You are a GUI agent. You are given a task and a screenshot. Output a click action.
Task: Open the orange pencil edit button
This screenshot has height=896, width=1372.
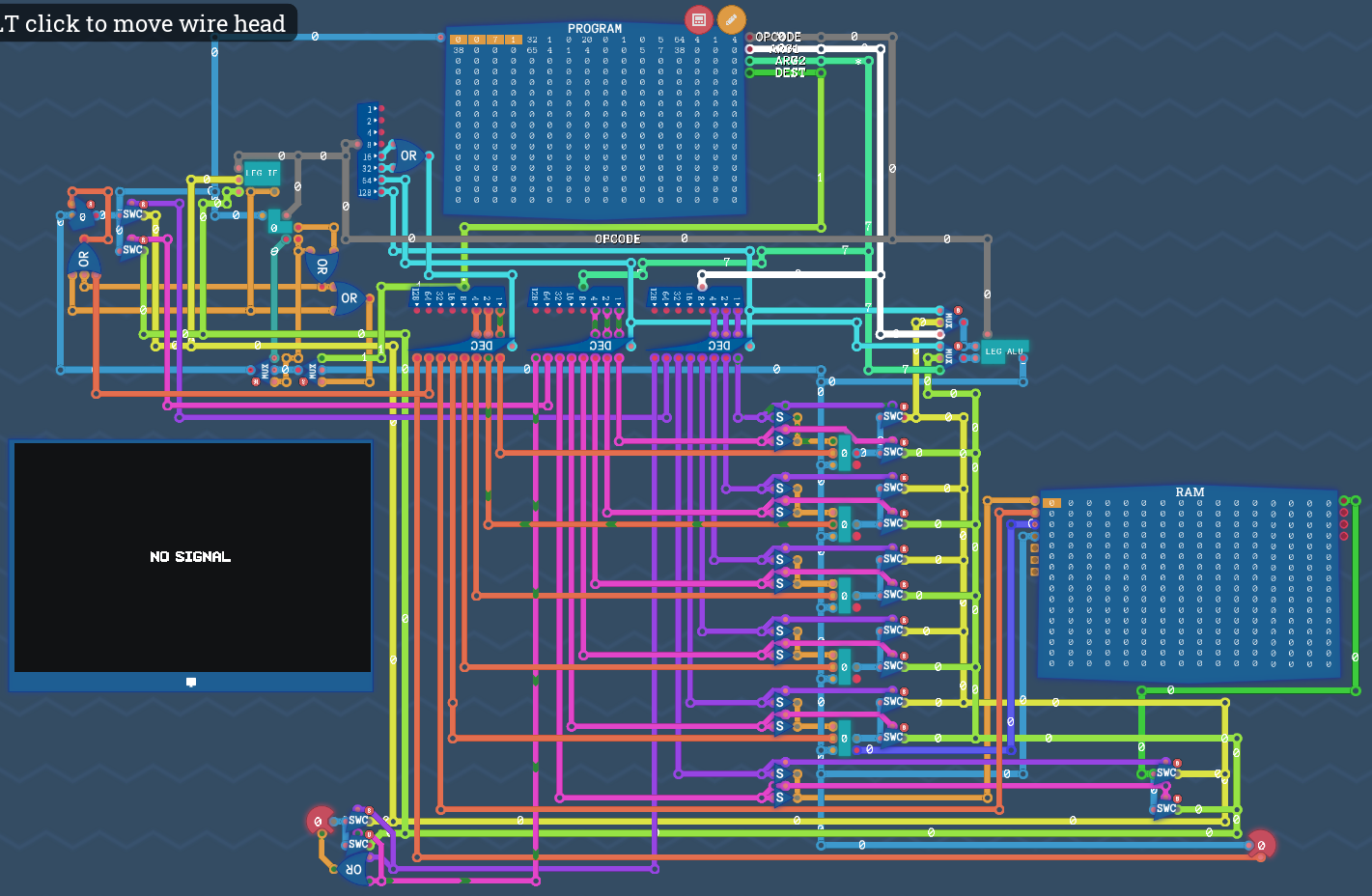(731, 19)
